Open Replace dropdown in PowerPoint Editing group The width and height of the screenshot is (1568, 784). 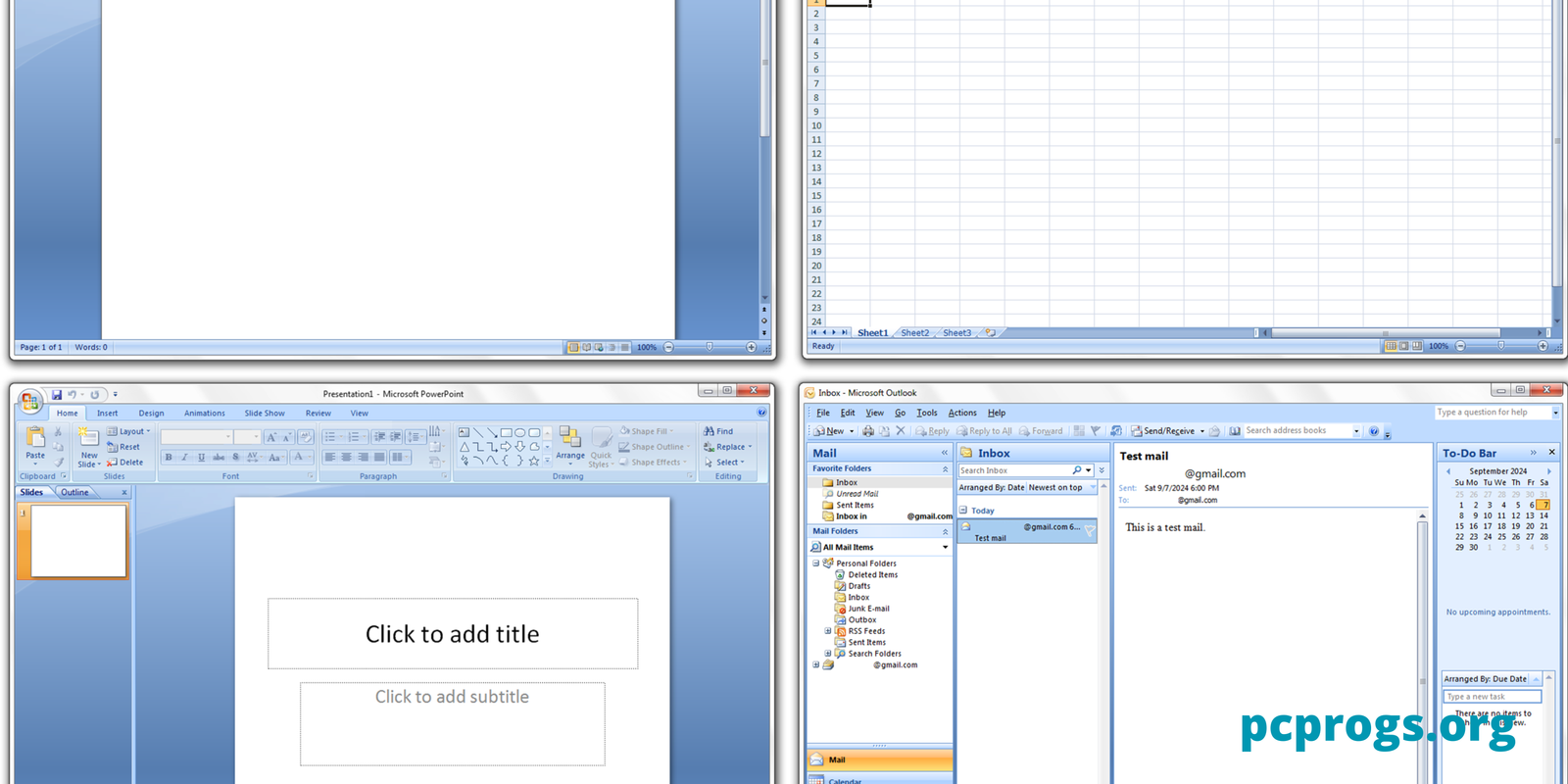pyautogui.click(x=728, y=447)
